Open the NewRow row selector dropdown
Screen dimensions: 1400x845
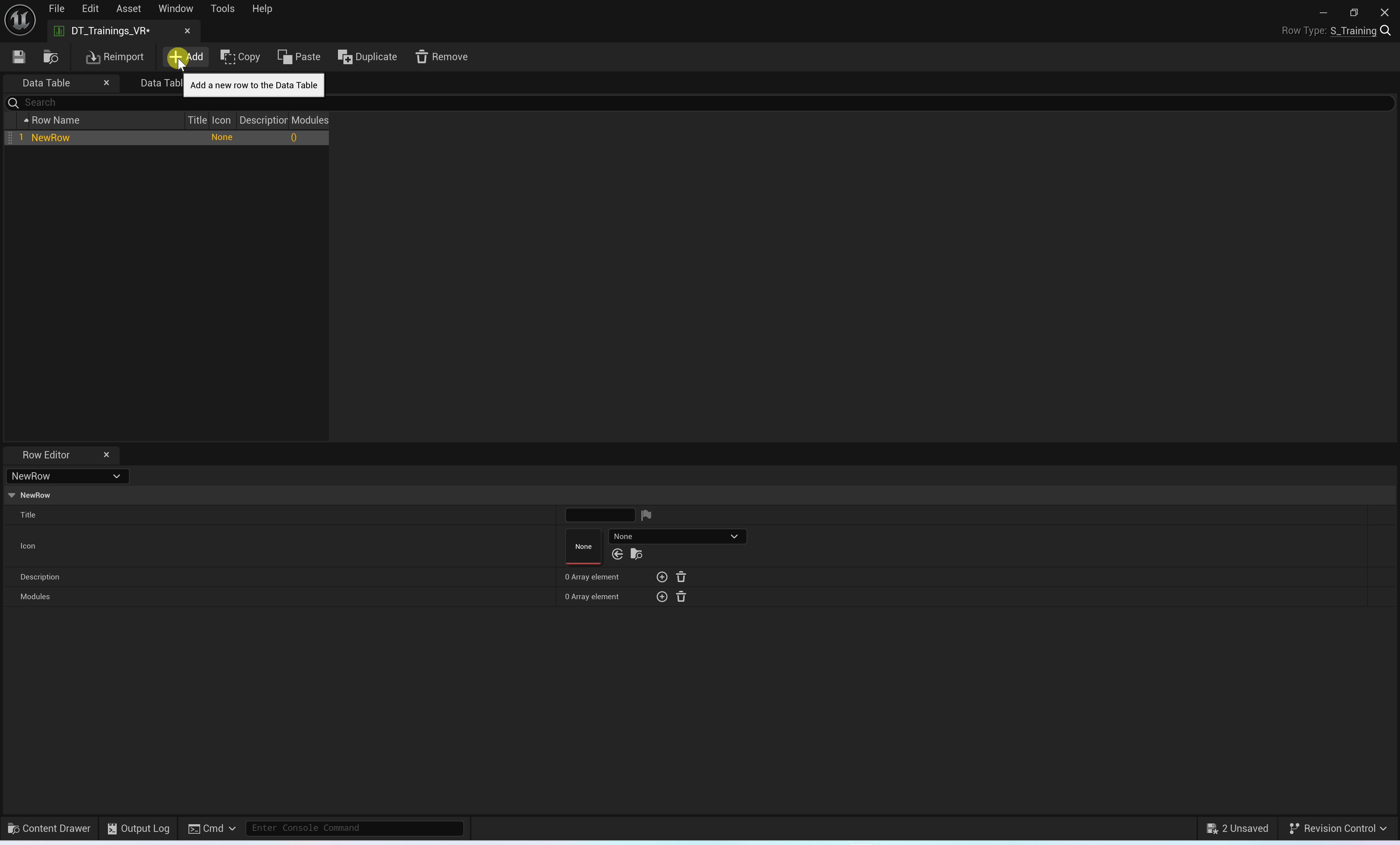[x=67, y=476]
